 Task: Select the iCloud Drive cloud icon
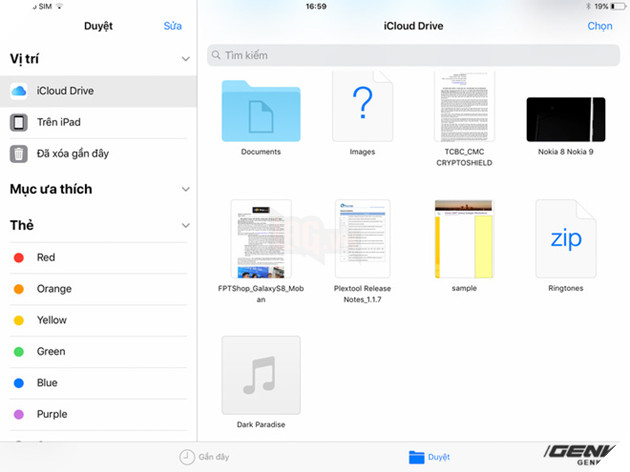click(19, 91)
